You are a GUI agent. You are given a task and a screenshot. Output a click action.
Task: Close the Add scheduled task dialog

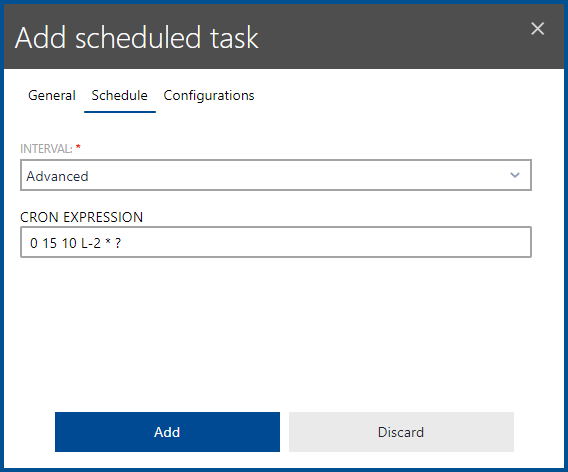pos(538,29)
